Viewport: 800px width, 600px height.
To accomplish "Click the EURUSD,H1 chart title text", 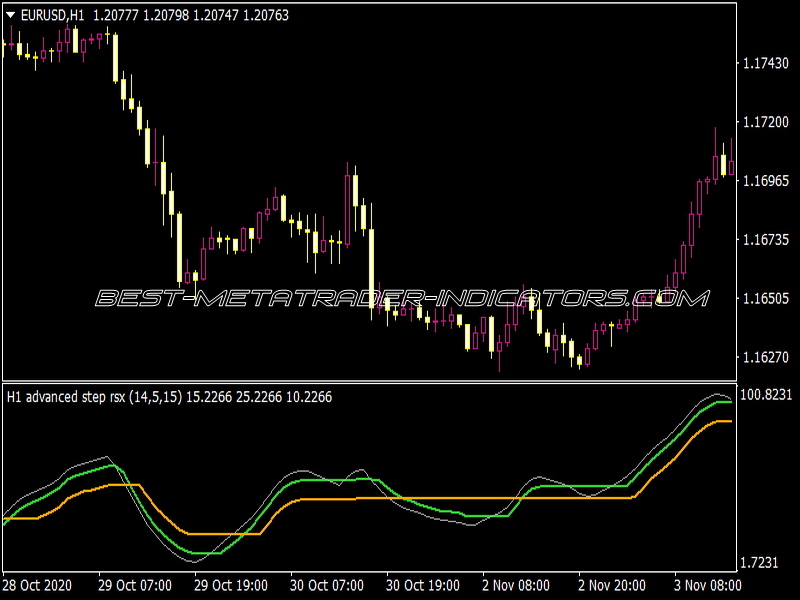I will coord(52,16).
